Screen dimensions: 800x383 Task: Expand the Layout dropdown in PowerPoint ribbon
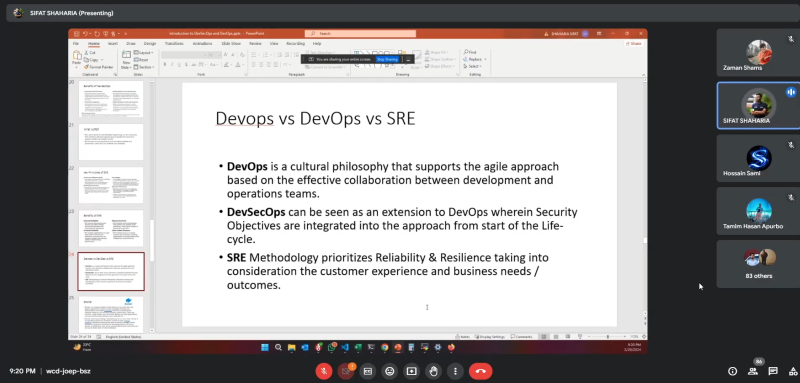pos(144,53)
